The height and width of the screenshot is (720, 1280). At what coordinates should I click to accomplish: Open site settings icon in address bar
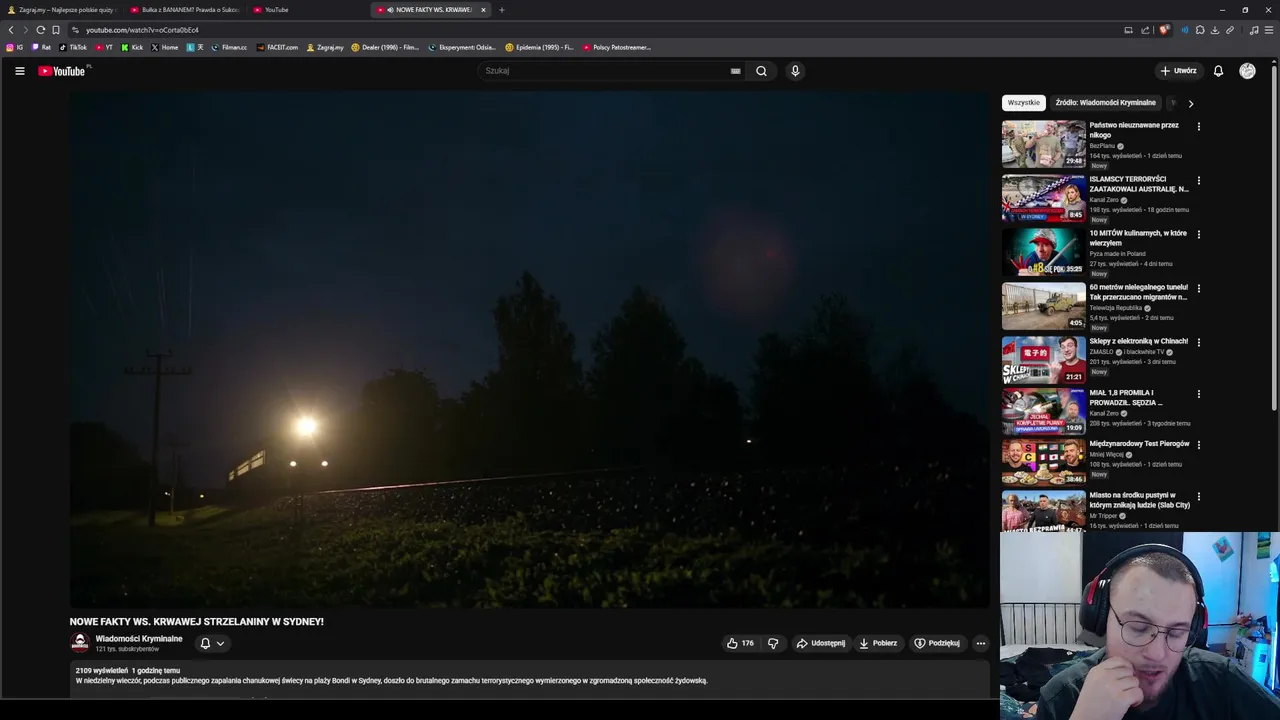pyautogui.click(x=75, y=30)
